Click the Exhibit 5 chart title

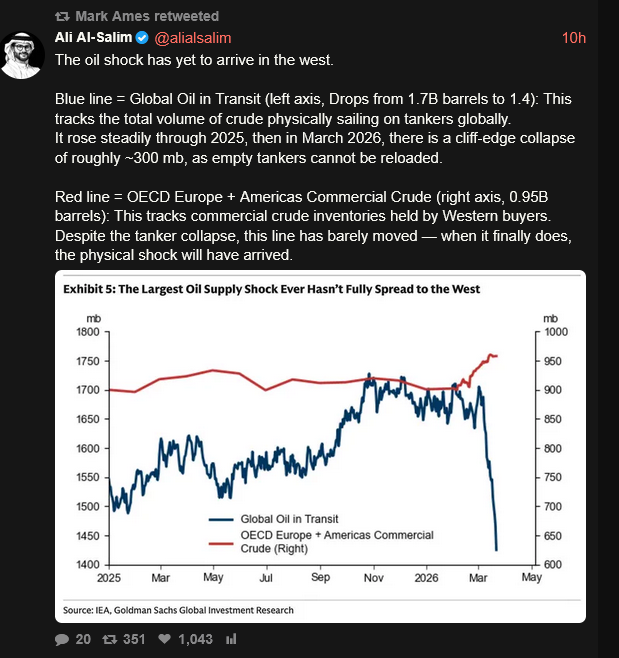click(272, 289)
